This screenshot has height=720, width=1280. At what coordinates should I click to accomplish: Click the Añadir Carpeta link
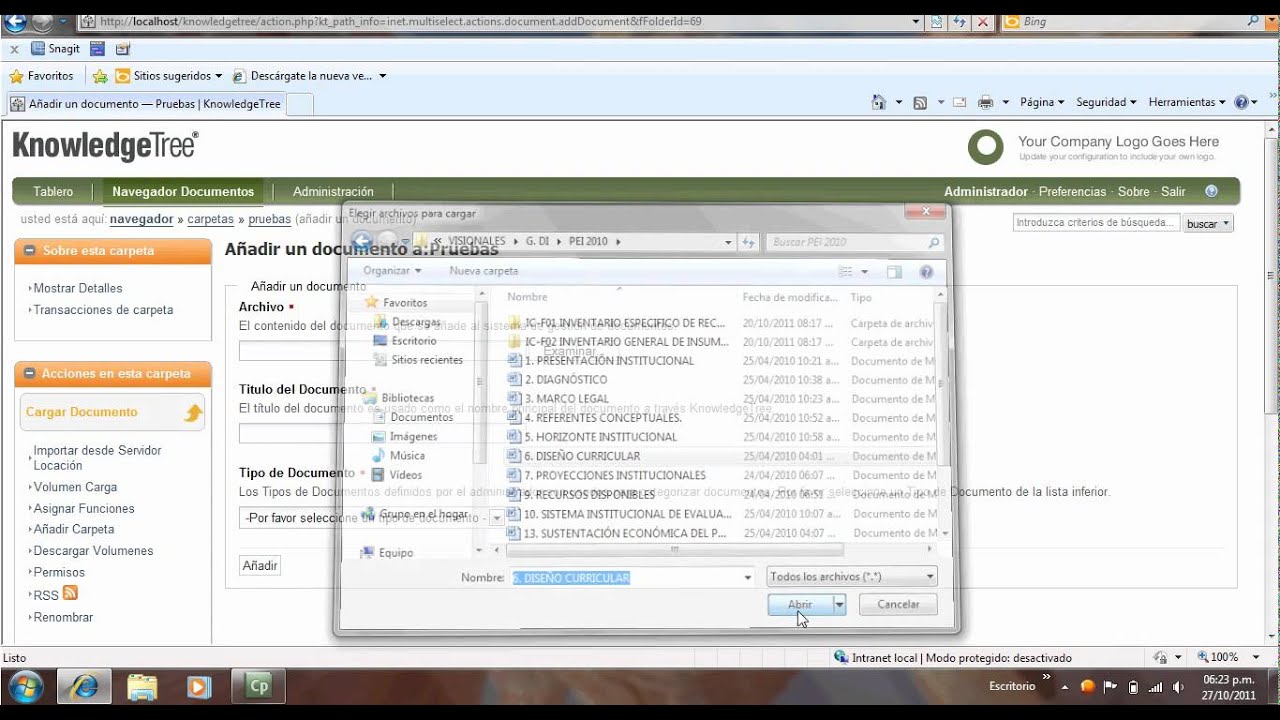[x=74, y=529]
